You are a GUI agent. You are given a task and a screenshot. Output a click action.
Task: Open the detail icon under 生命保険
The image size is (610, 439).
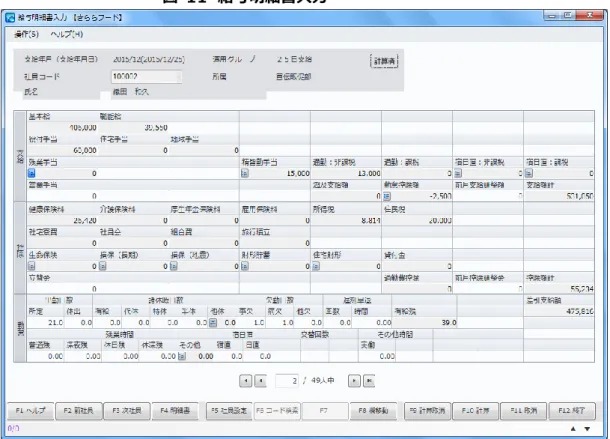[x=32, y=266]
